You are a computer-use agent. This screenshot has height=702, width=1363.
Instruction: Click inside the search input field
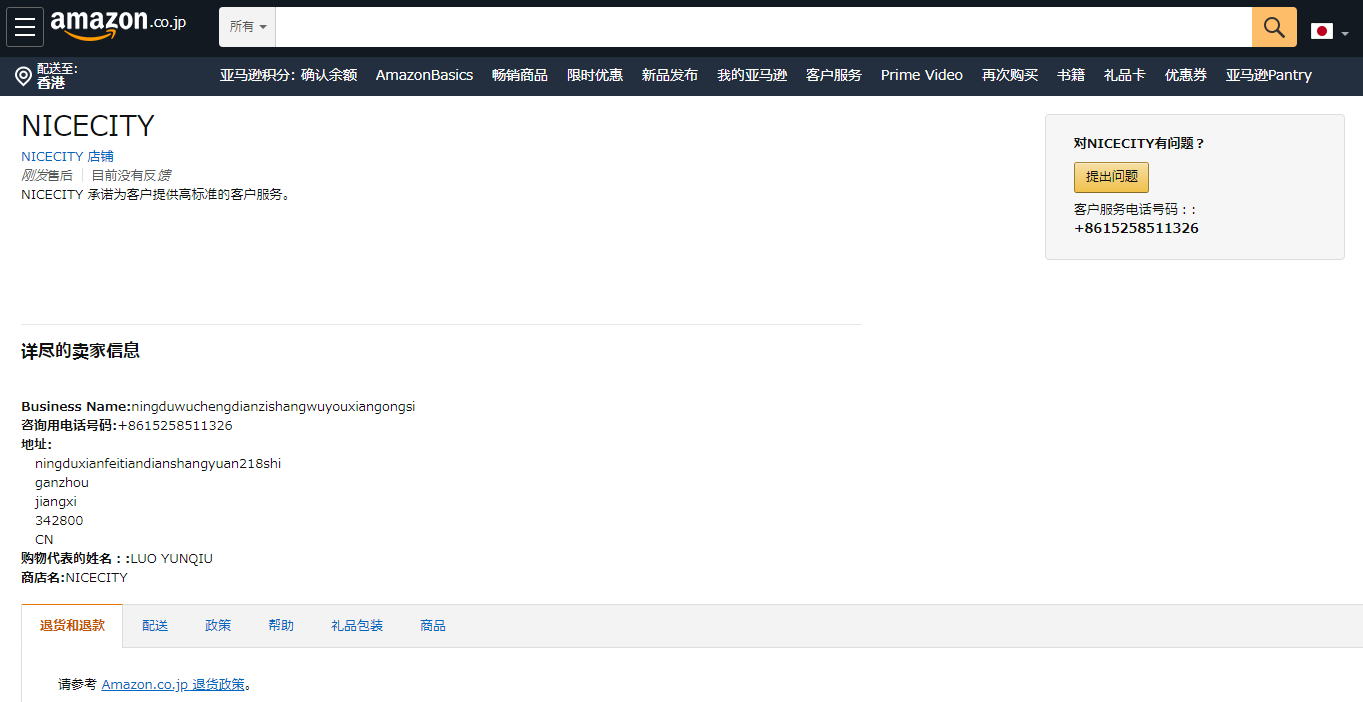click(x=764, y=27)
